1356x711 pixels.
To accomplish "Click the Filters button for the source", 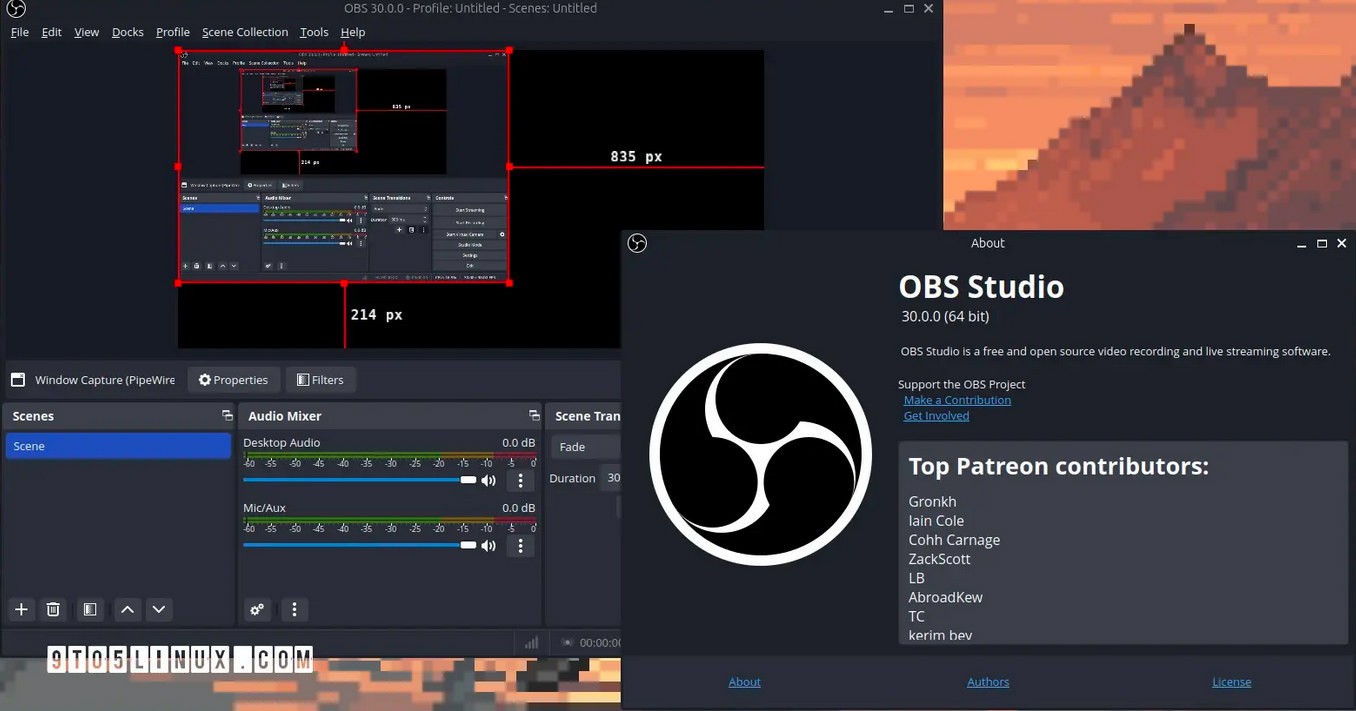I will coord(320,380).
